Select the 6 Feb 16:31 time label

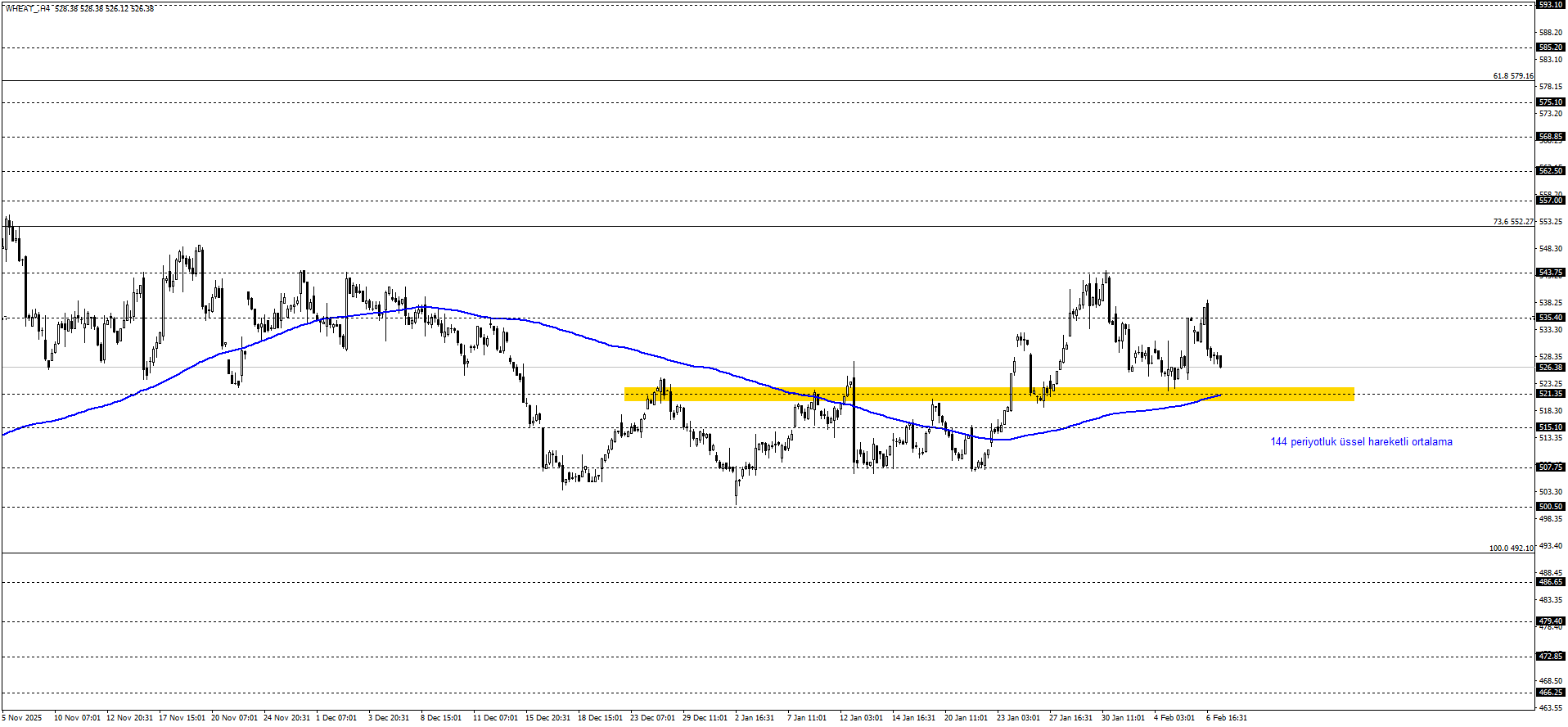click(1226, 718)
